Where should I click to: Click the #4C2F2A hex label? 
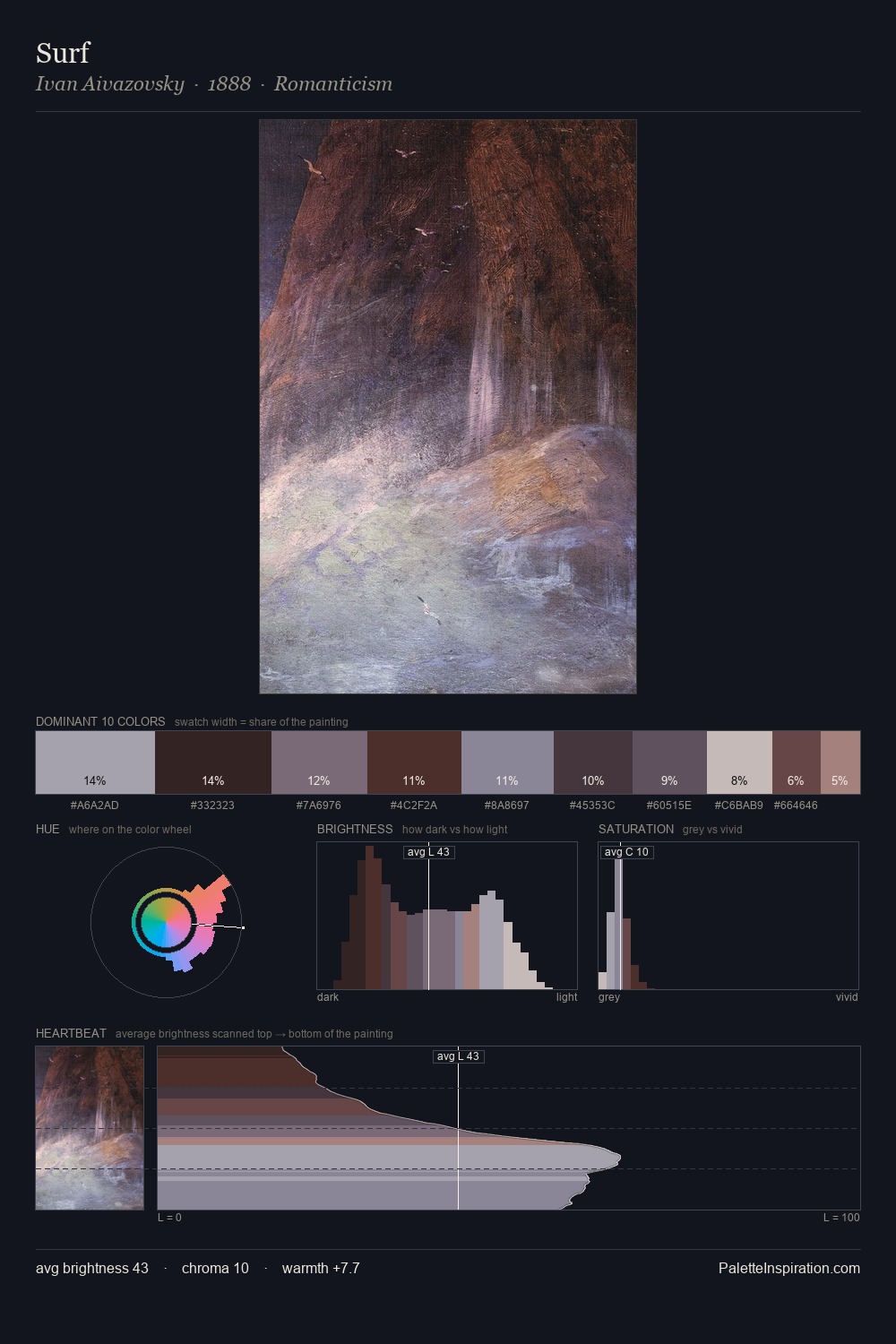414,806
